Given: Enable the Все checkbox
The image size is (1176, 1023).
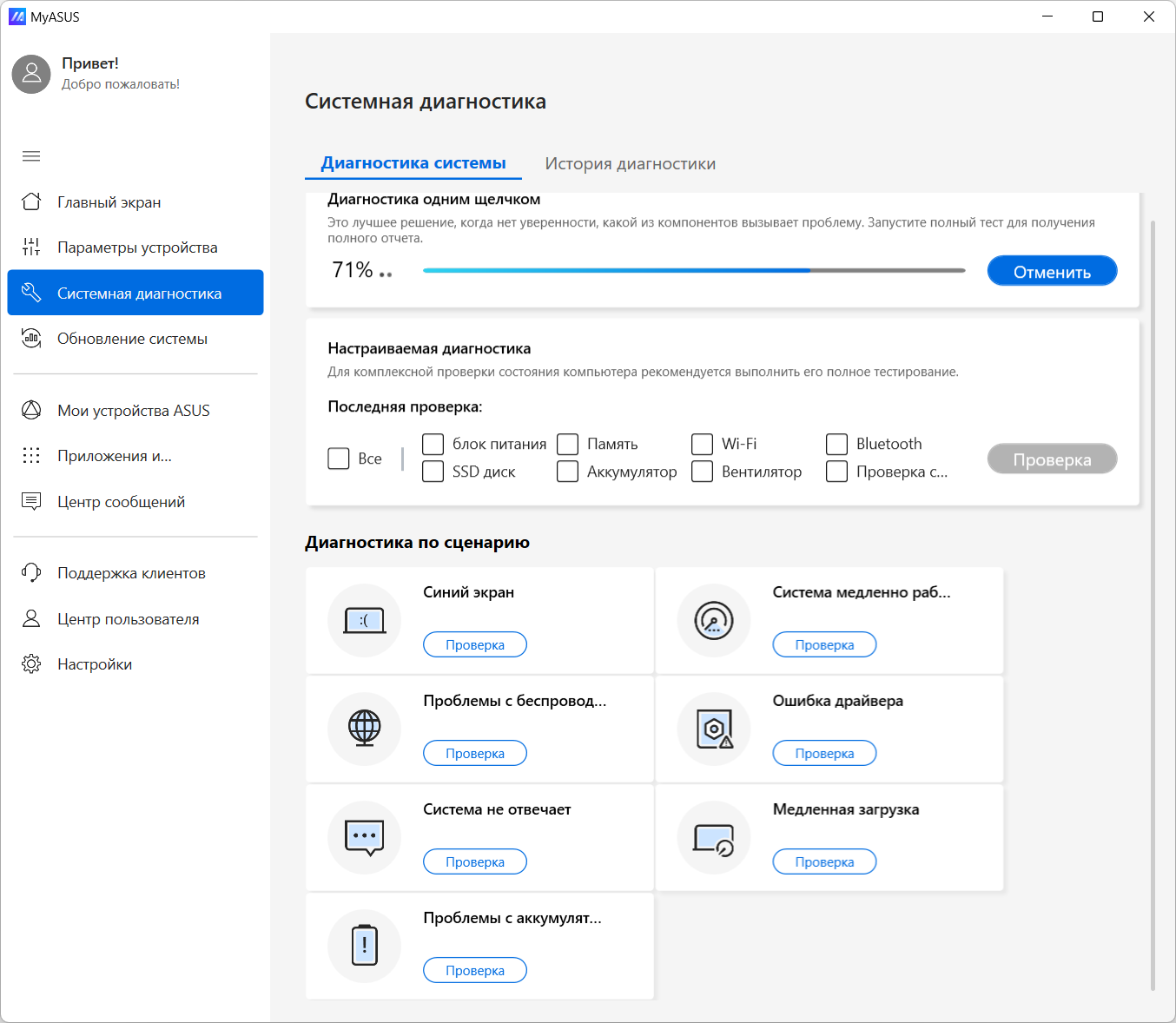Looking at the screenshot, I should (339, 459).
